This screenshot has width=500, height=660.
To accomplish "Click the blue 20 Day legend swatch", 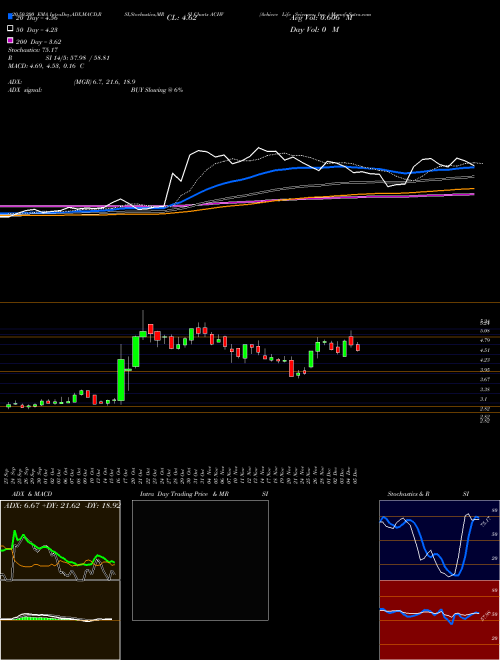I will click(x=10, y=17).
